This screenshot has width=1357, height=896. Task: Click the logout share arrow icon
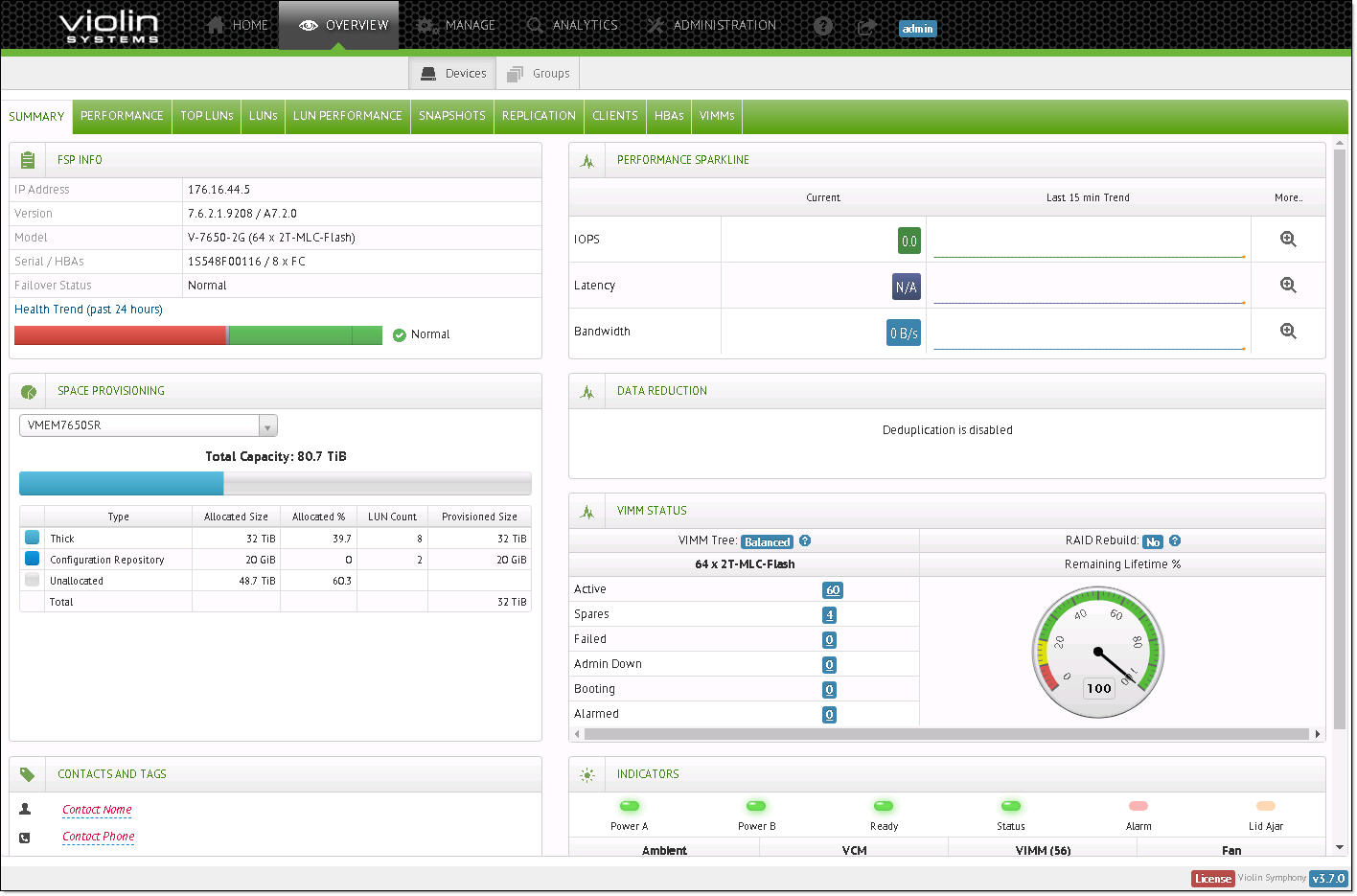tap(866, 27)
